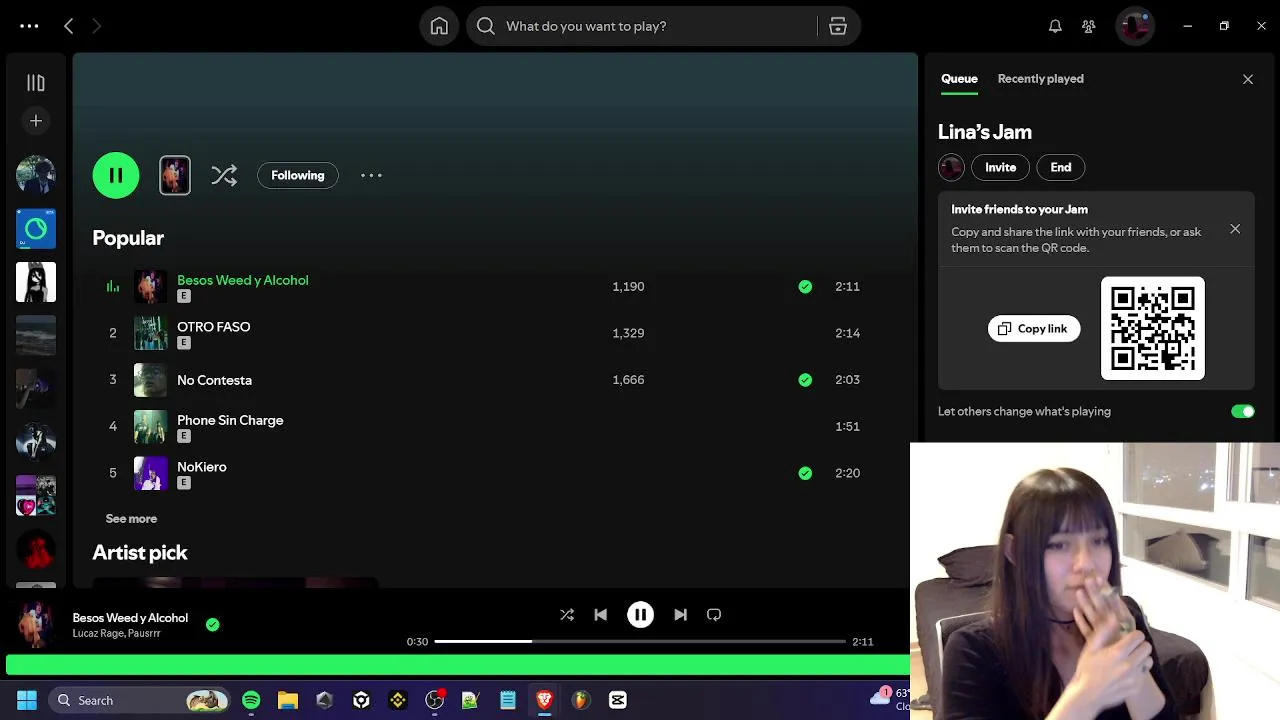Open Friend Activity icon

[x=1089, y=26]
